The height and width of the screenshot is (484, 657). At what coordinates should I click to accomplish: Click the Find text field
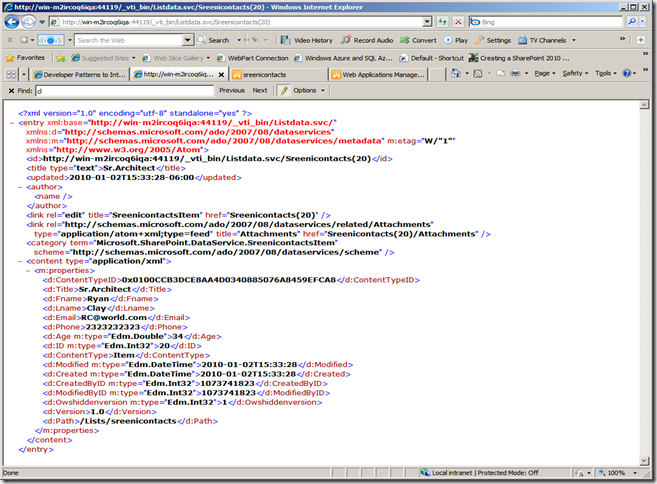(x=124, y=91)
